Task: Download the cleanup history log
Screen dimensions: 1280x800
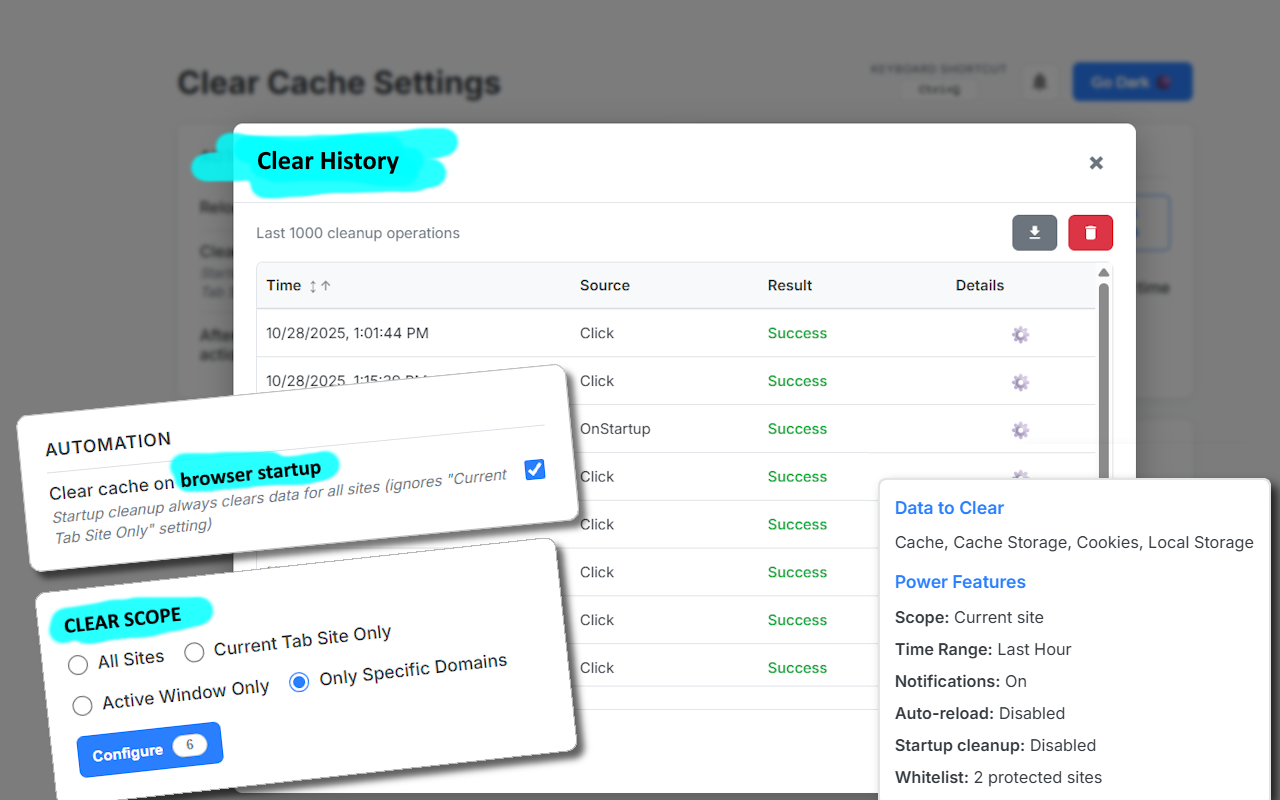Action: (x=1034, y=233)
